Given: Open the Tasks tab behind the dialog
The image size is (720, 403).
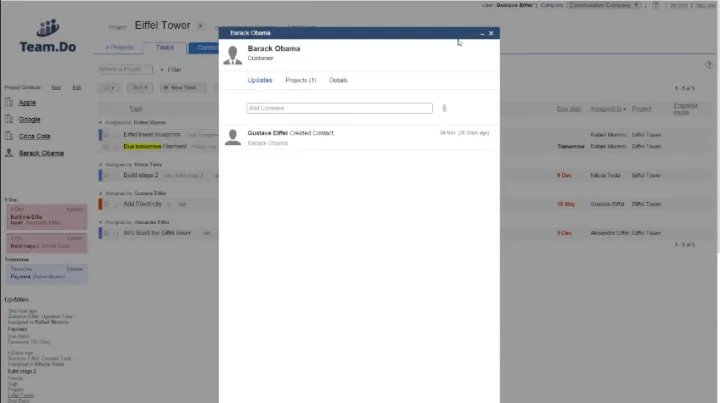Looking at the screenshot, I should 164,47.
